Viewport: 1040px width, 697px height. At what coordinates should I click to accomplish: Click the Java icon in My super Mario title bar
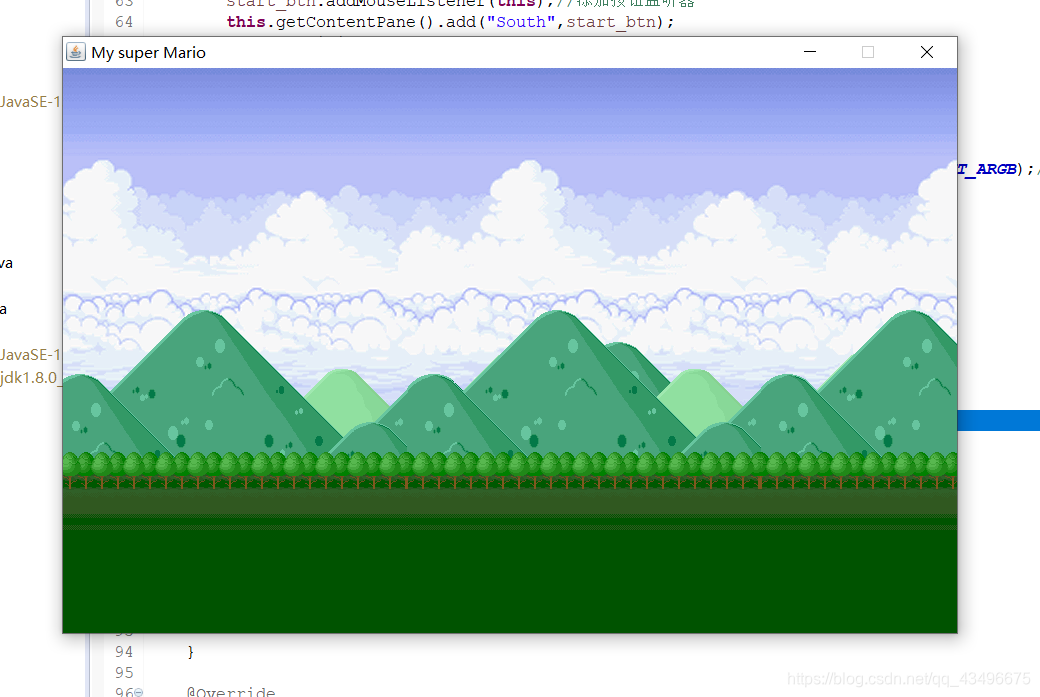tap(76, 52)
